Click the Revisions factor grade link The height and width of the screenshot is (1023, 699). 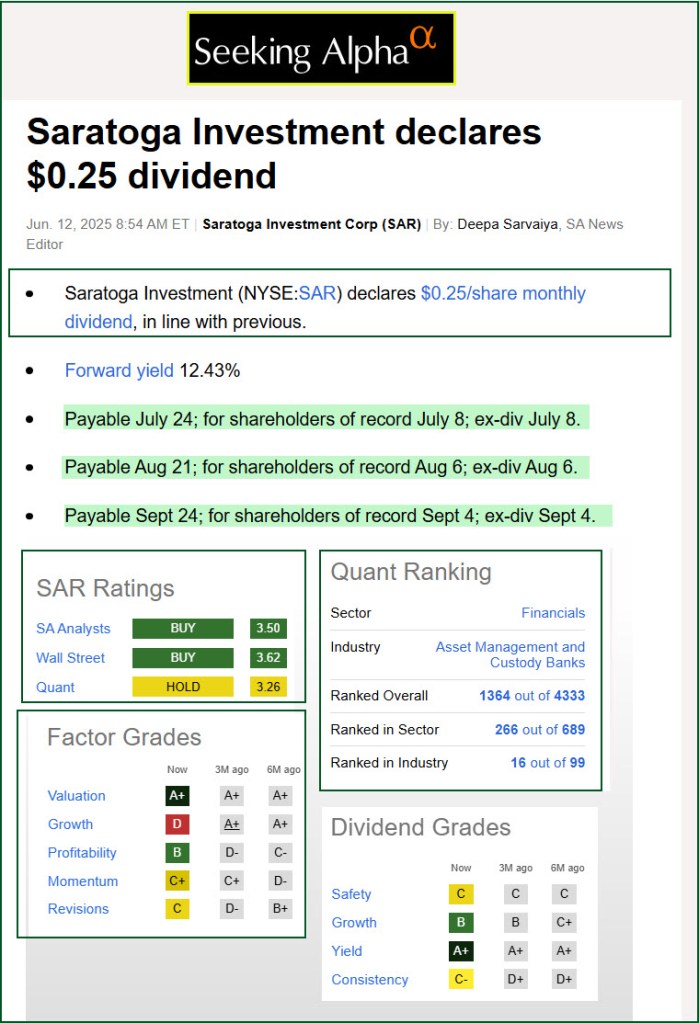tap(78, 909)
